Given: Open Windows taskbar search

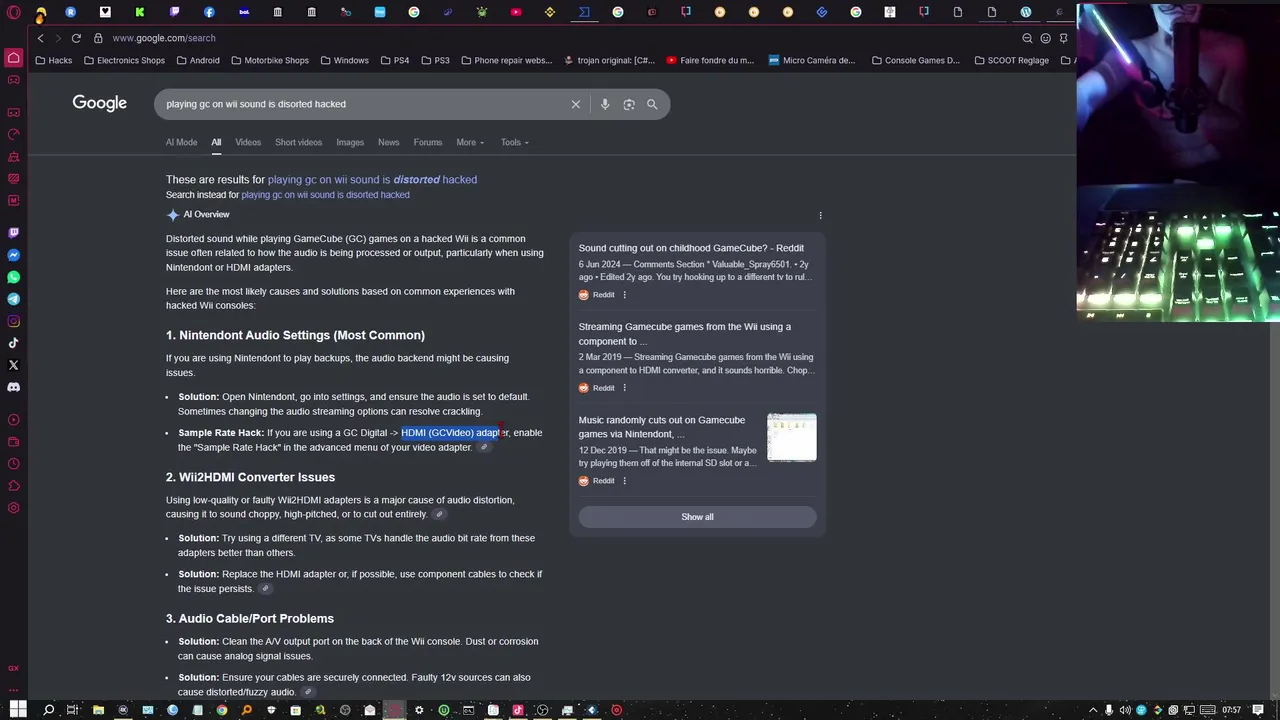Looking at the screenshot, I should coord(48,710).
